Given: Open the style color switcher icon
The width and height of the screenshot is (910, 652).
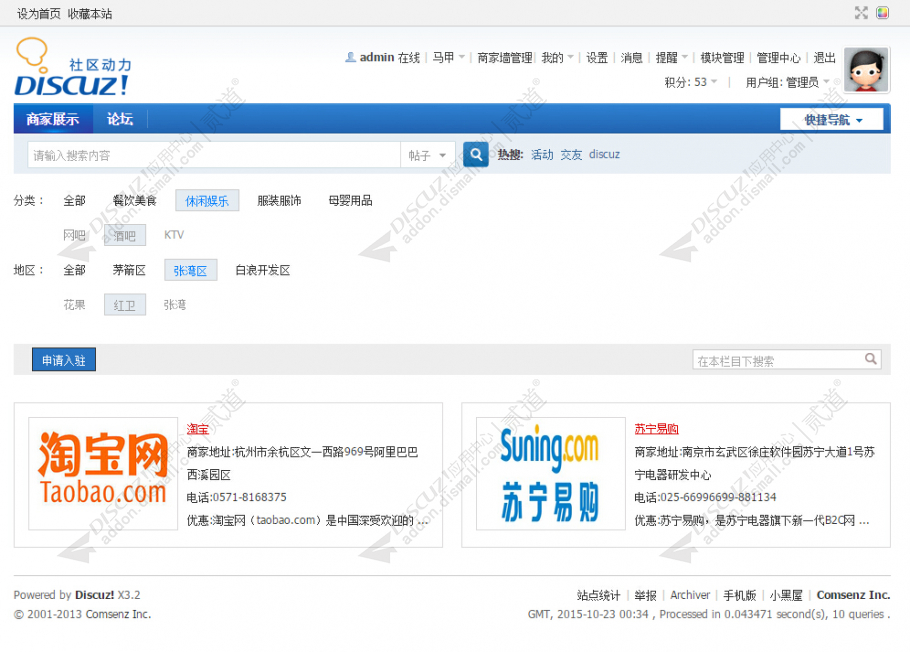Looking at the screenshot, I should click(x=882, y=13).
